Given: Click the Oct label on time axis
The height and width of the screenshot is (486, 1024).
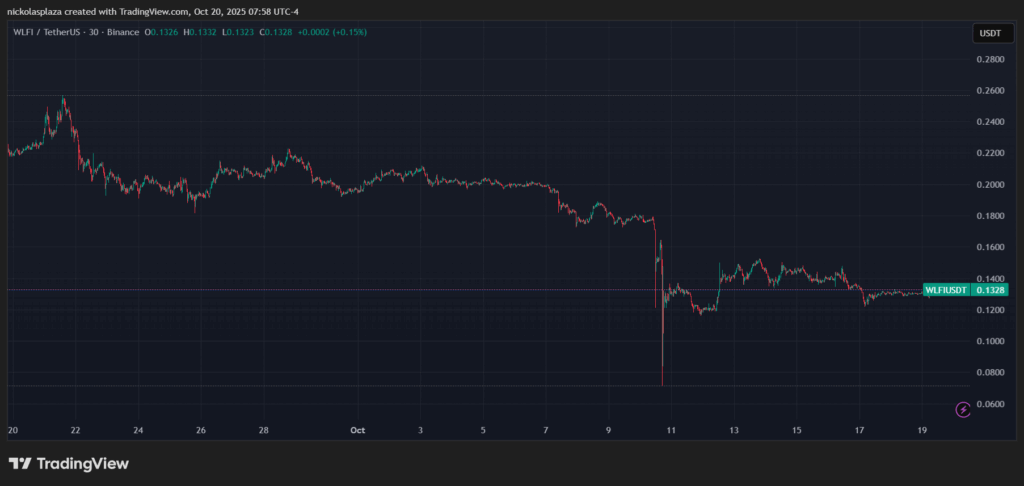Looking at the screenshot, I should coord(358,430).
